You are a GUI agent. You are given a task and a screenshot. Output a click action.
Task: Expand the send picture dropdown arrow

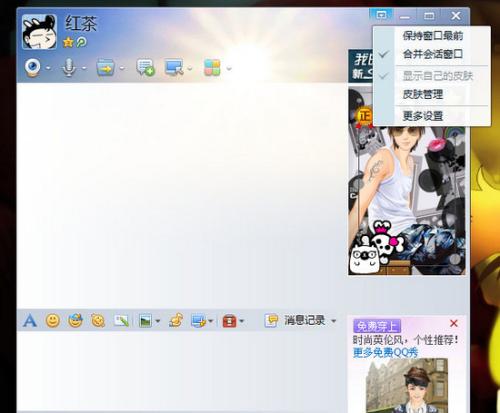(158, 321)
